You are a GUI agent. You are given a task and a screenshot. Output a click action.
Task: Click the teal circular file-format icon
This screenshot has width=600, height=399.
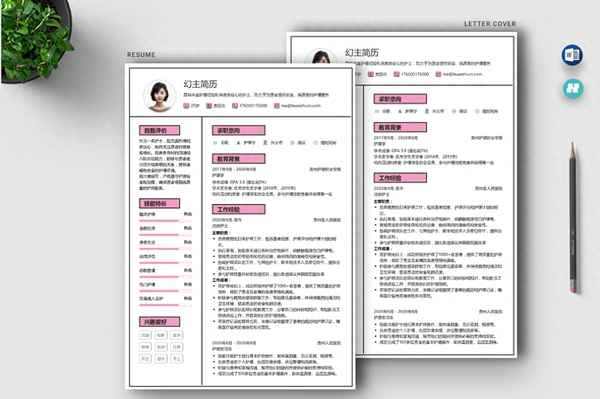tap(573, 88)
